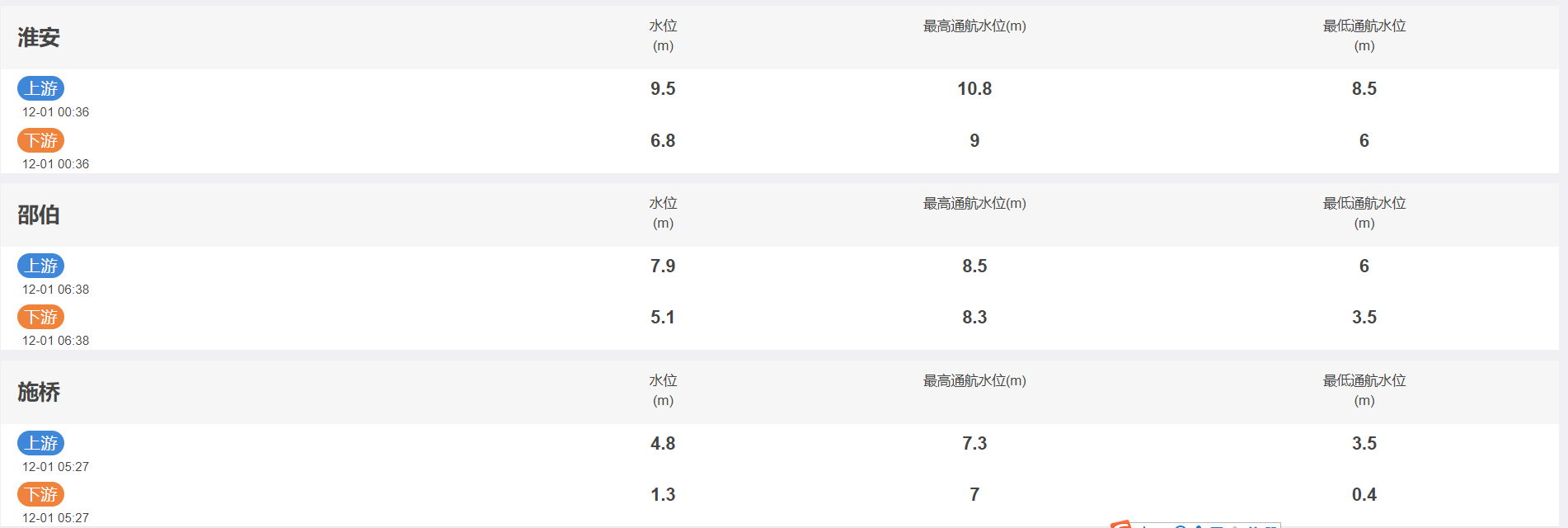The image size is (1568, 528).
Task: Click the 上游 badge under 淮安
Action: (x=40, y=88)
